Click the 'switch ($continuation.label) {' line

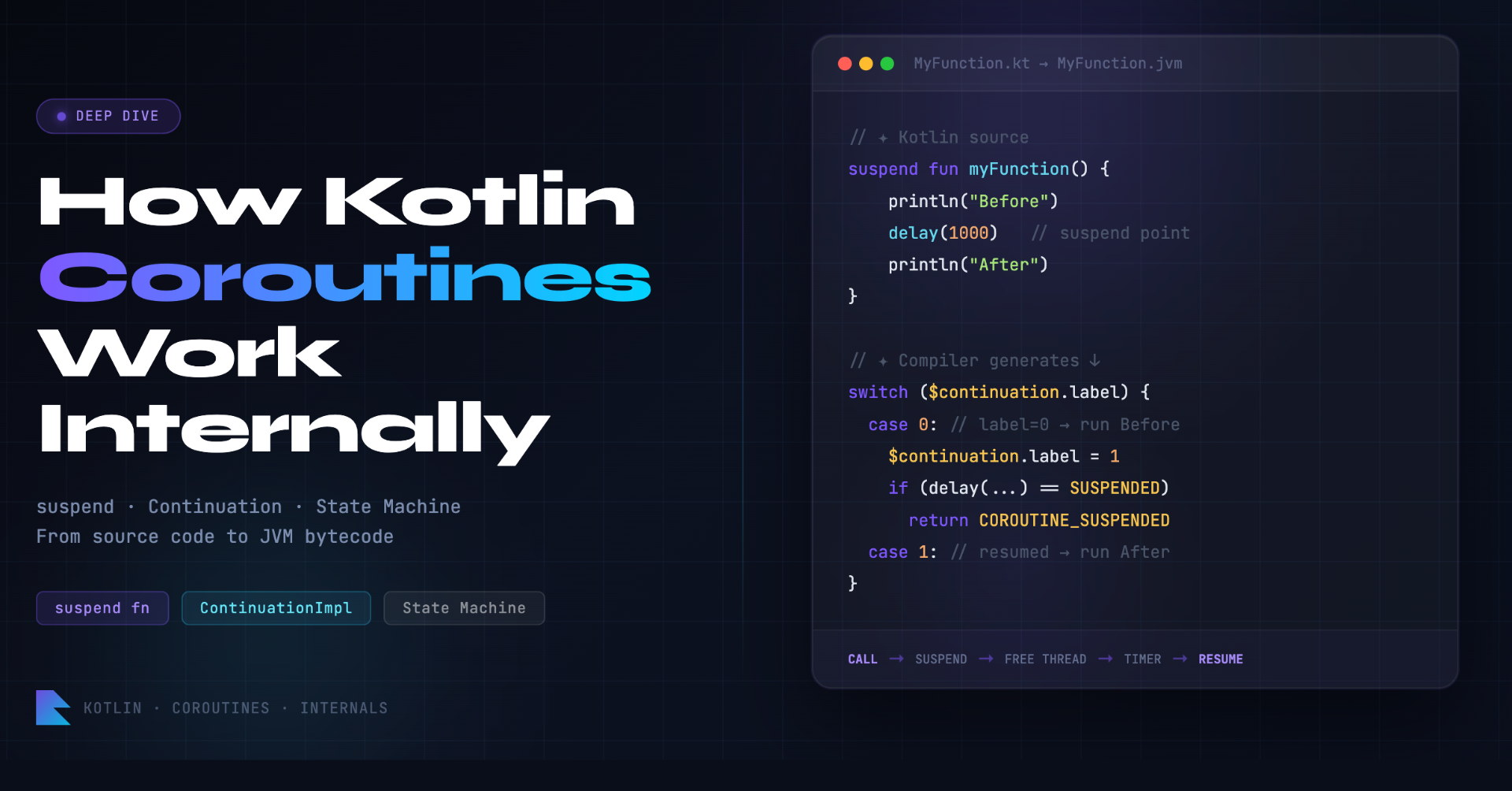pyautogui.click(x=999, y=392)
